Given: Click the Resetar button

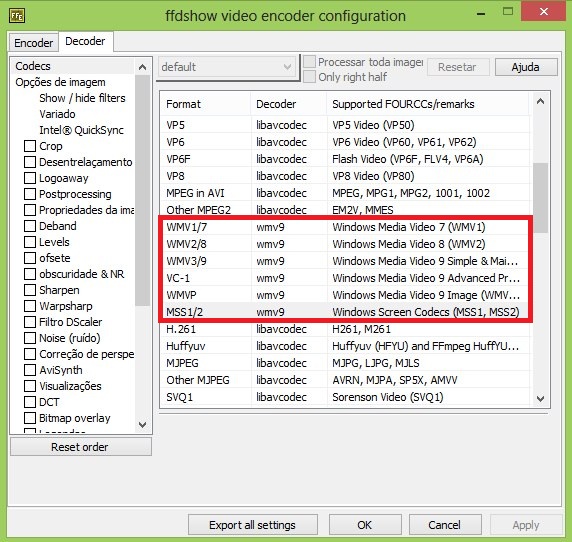Looking at the screenshot, I should click(457, 67).
